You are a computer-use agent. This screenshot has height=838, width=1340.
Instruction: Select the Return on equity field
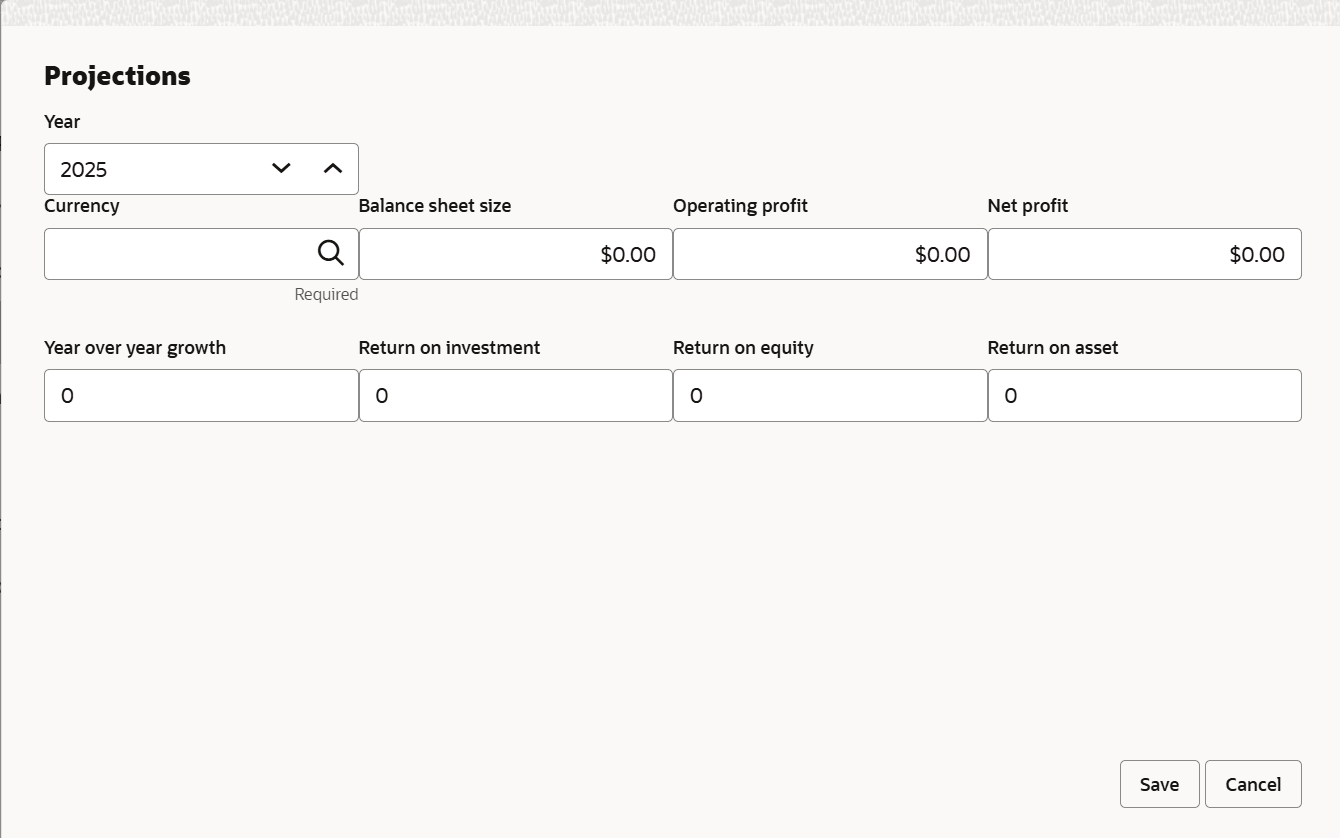pyautogui.click(x=829, y=395)
